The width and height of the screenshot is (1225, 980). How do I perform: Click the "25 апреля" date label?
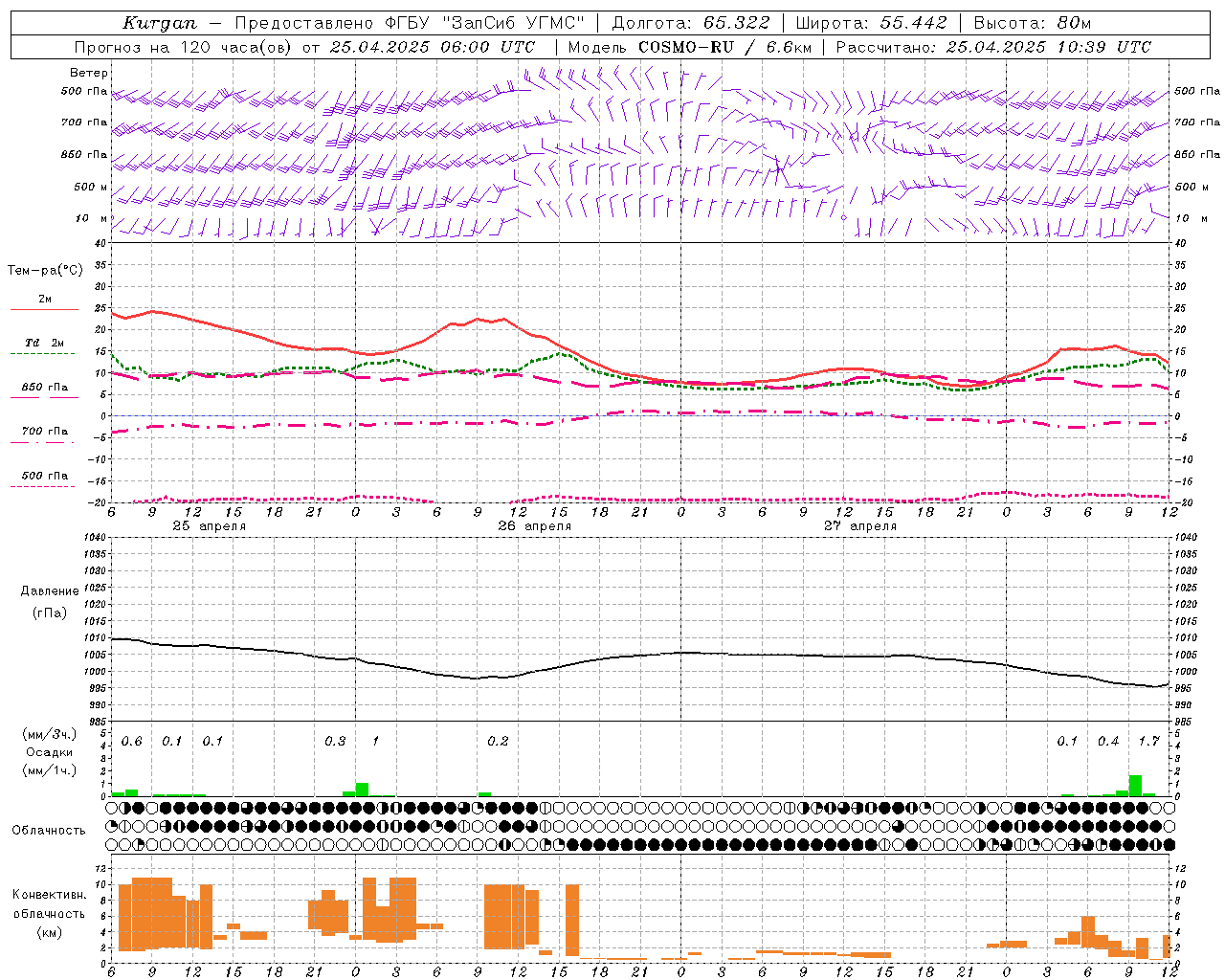(209, 526)
